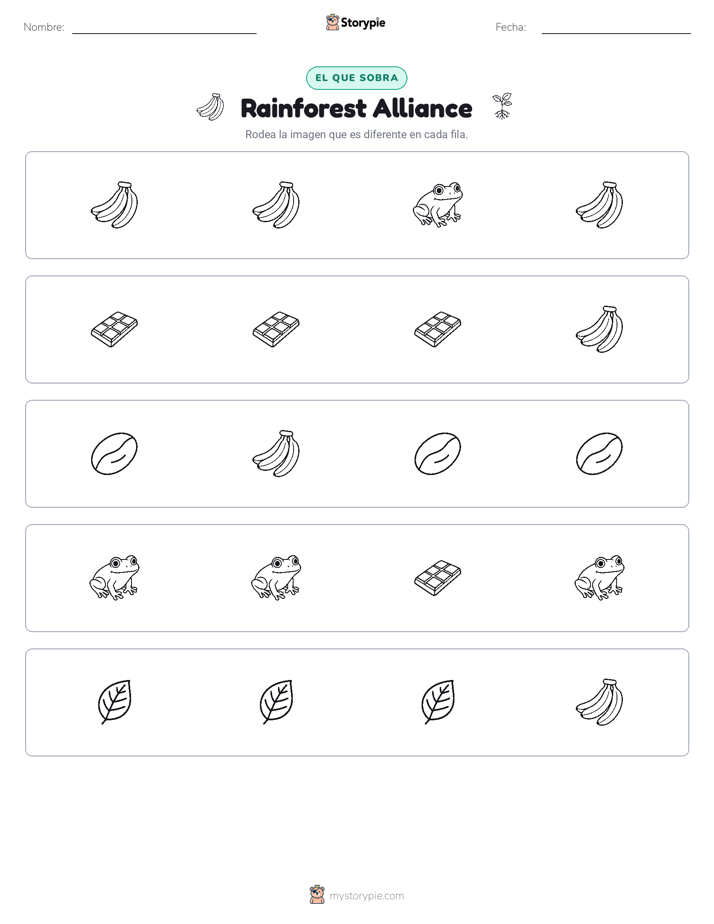Click the Rainforest Alliance heading

pos(356,108)
